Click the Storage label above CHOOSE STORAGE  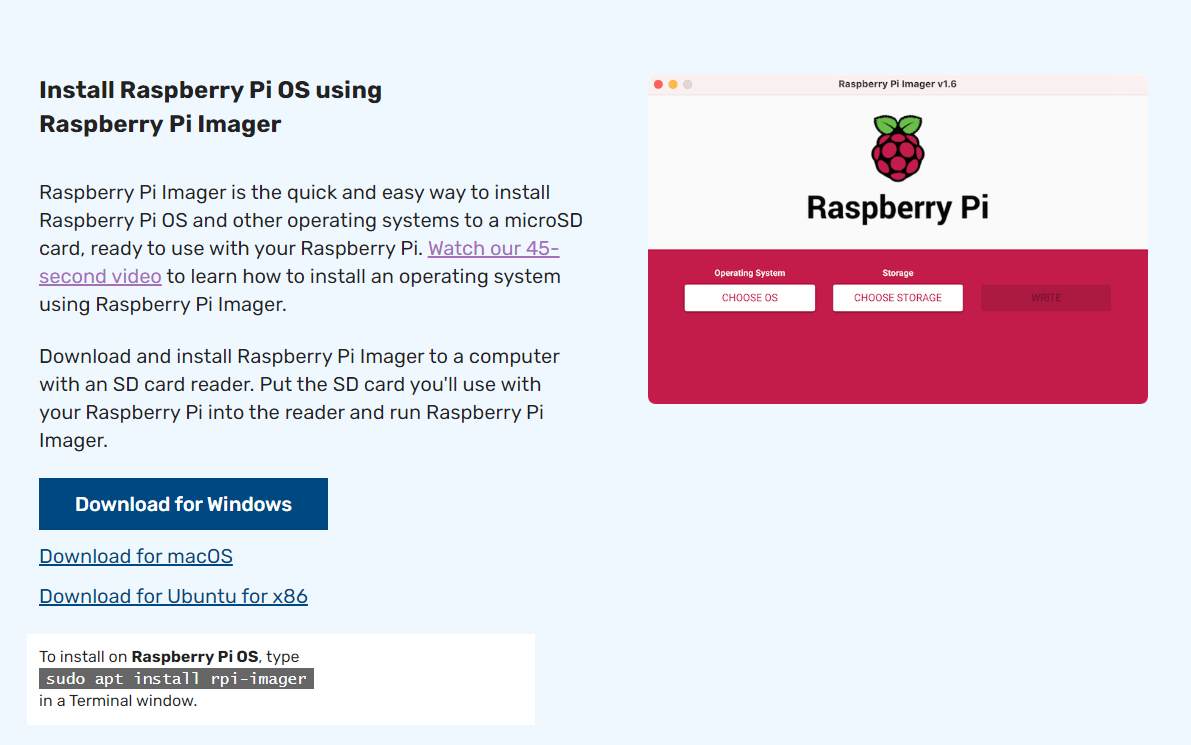(x=897, y=273)
